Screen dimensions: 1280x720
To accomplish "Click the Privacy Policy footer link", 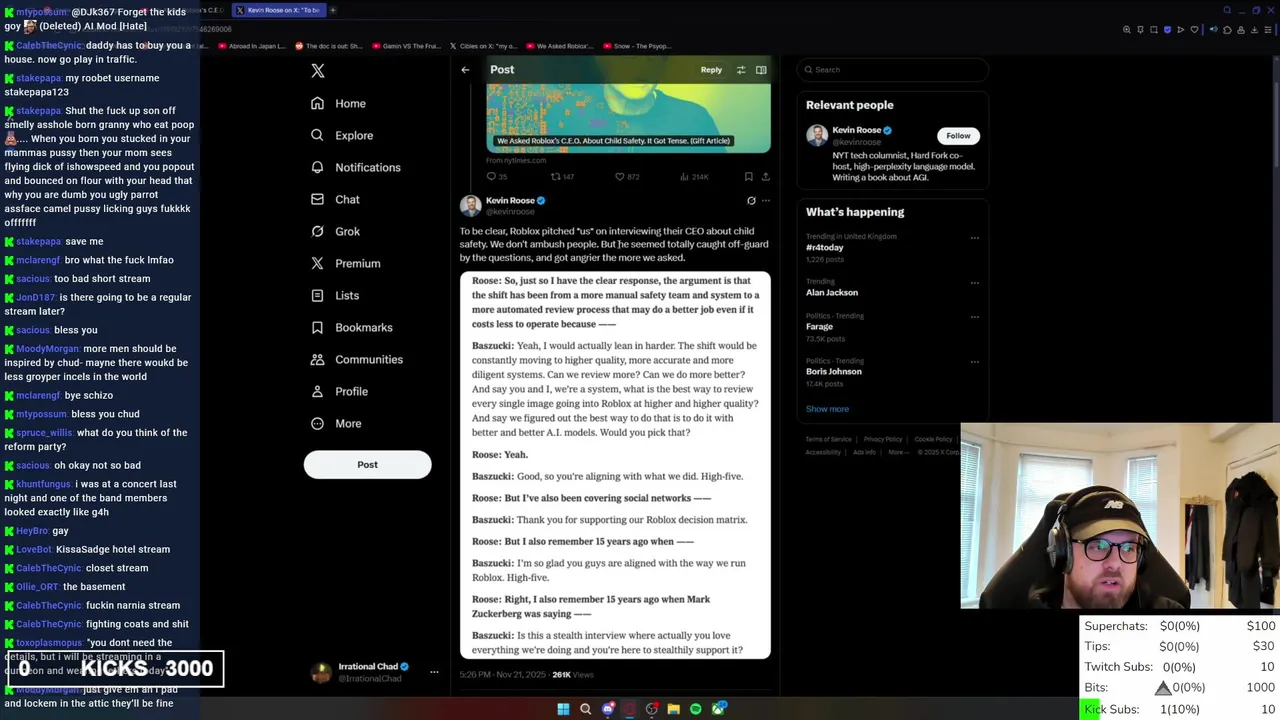I will [883, 439].
